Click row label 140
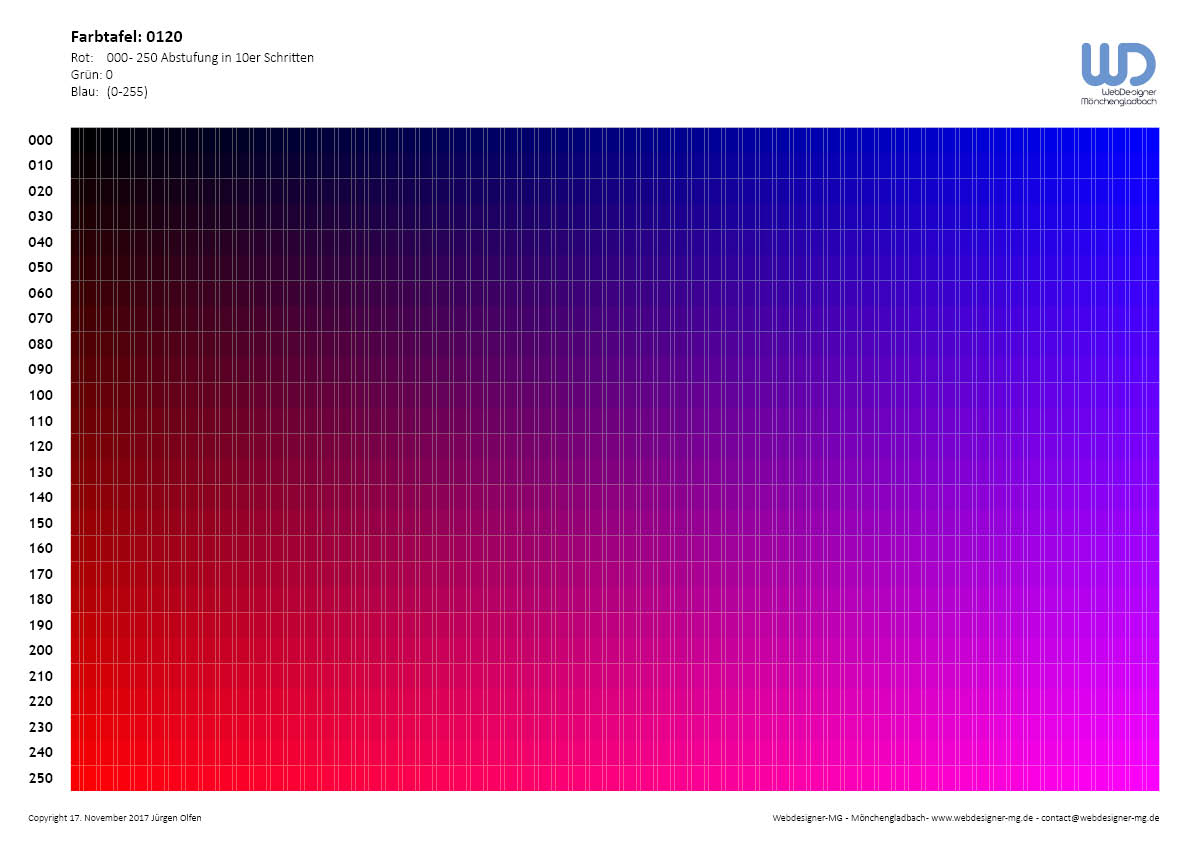 (41, 497)
